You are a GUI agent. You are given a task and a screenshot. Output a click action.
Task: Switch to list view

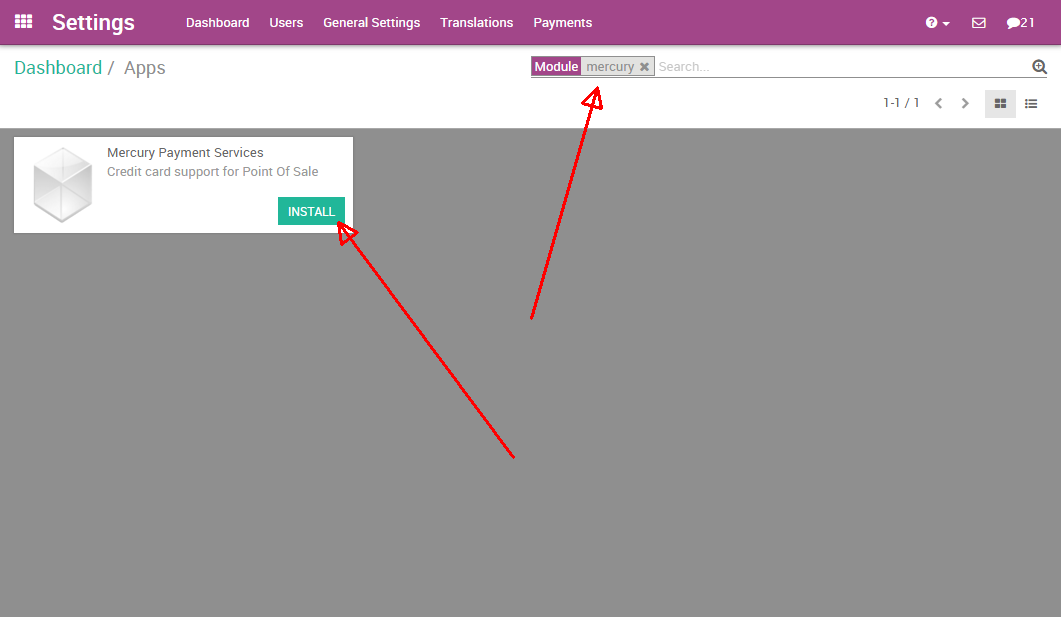click(1031, 104)
